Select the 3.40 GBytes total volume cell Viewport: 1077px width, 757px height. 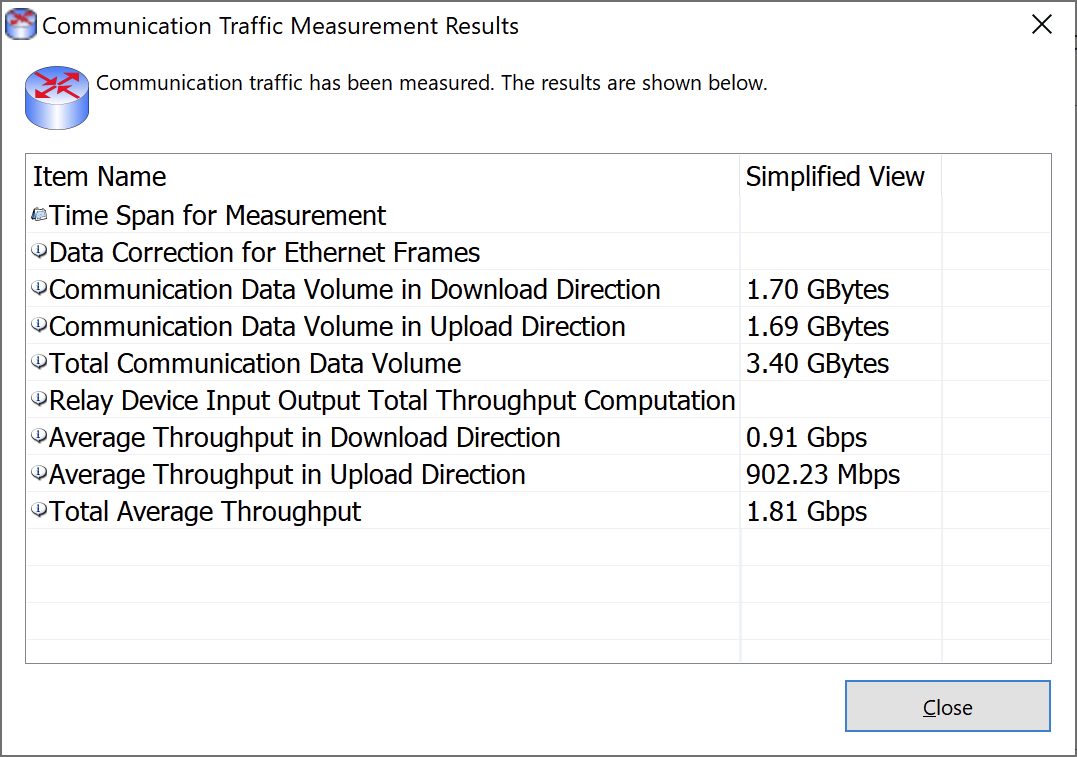(x=841, y=363)
